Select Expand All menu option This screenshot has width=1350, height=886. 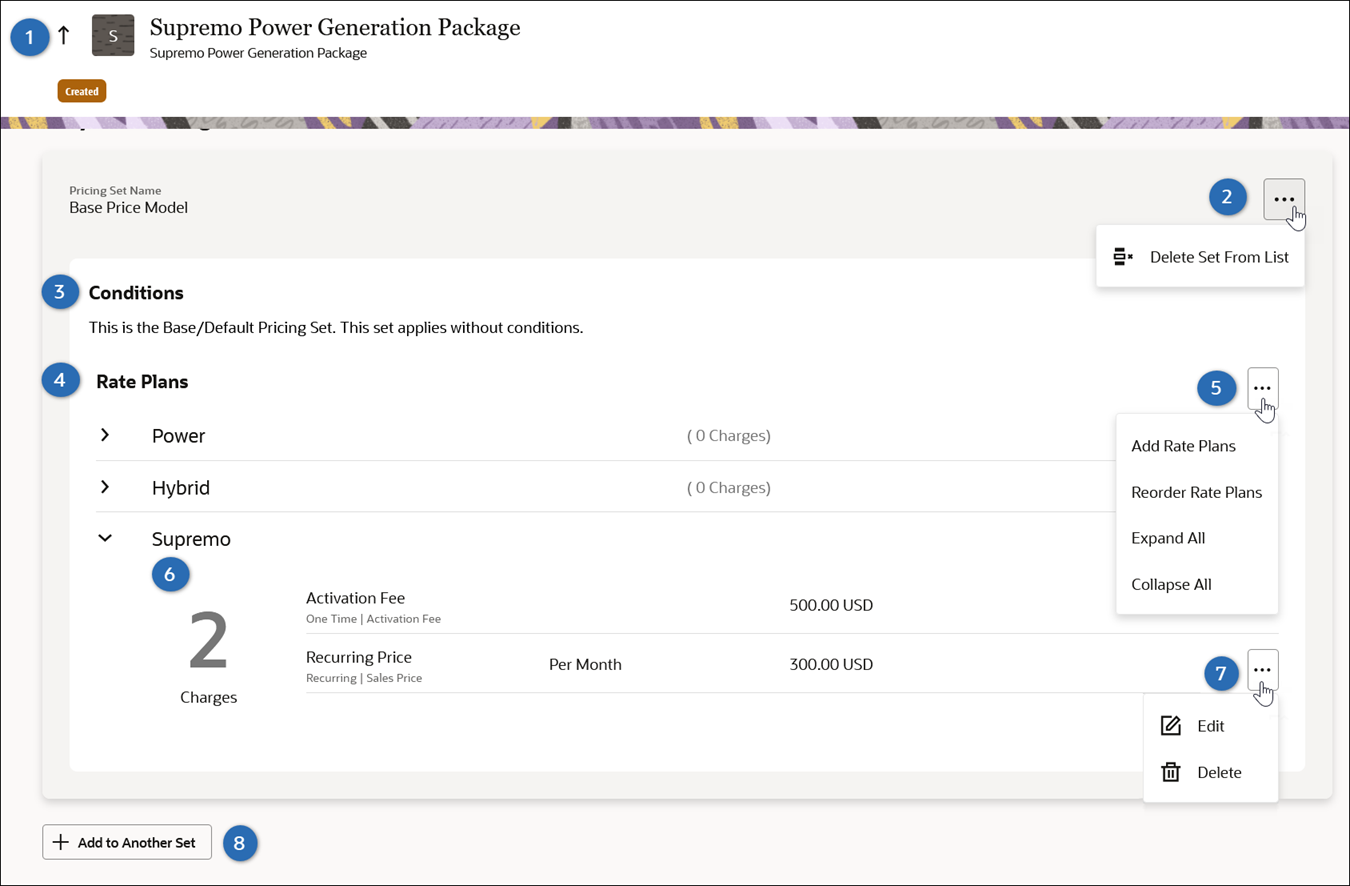click(x=1168, y=538)
